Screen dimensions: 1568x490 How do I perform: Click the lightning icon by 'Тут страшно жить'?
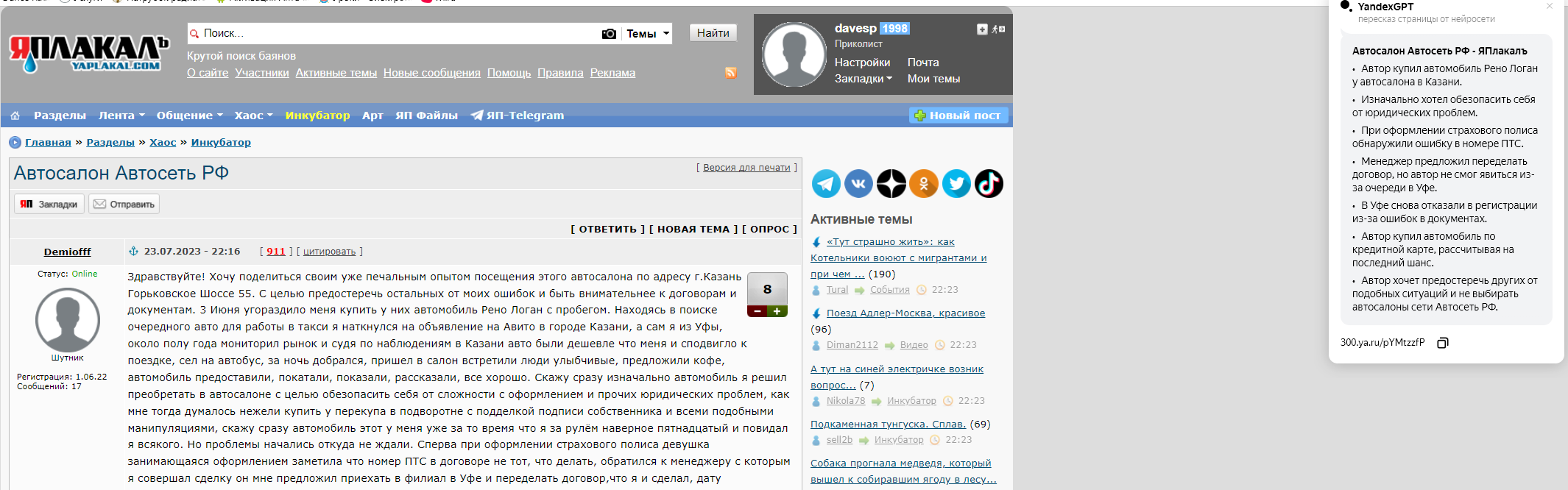tap(816, 242)
